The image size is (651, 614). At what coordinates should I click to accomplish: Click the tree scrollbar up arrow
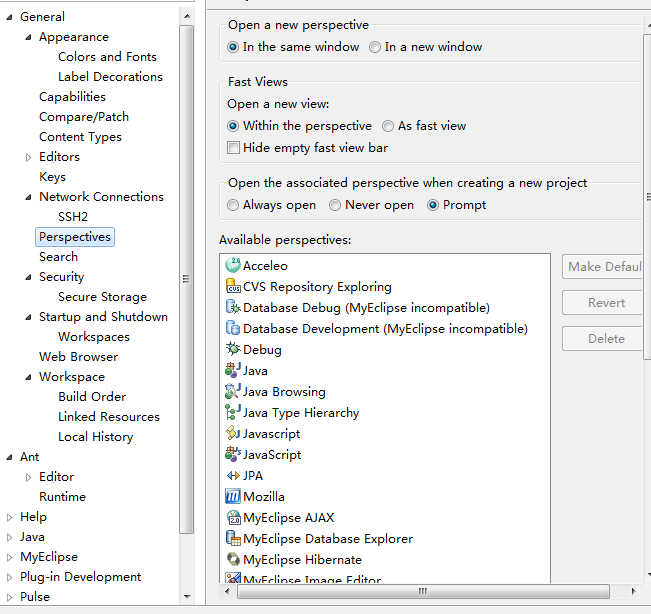point(187,17)
